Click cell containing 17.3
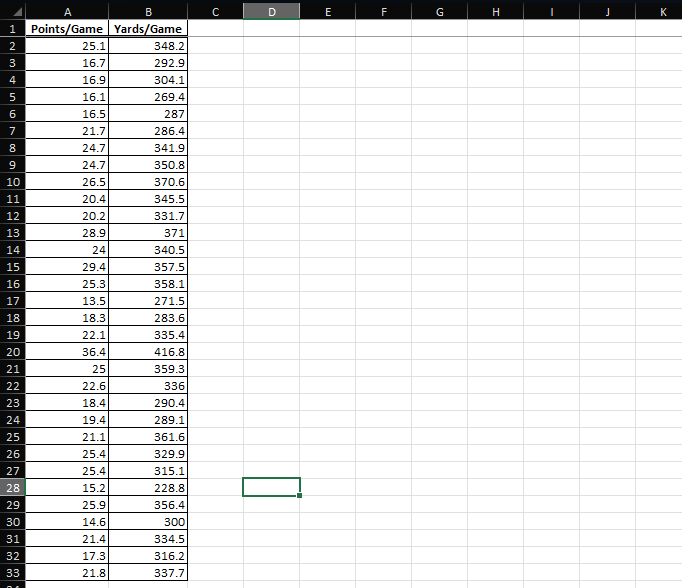 (67, 555)
